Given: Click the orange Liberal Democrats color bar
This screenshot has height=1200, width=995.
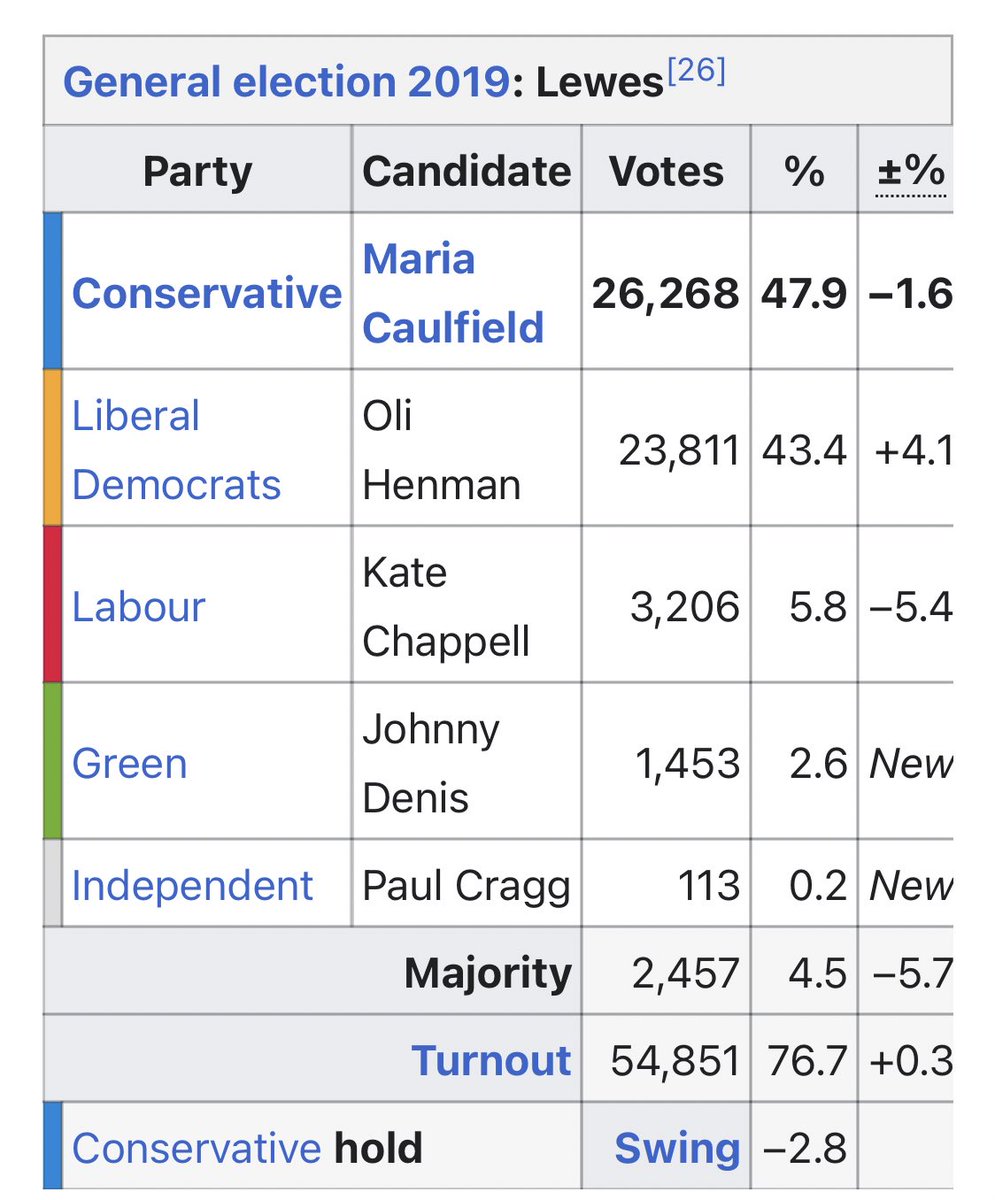Looking at the screenshot, I should [53, 448].
